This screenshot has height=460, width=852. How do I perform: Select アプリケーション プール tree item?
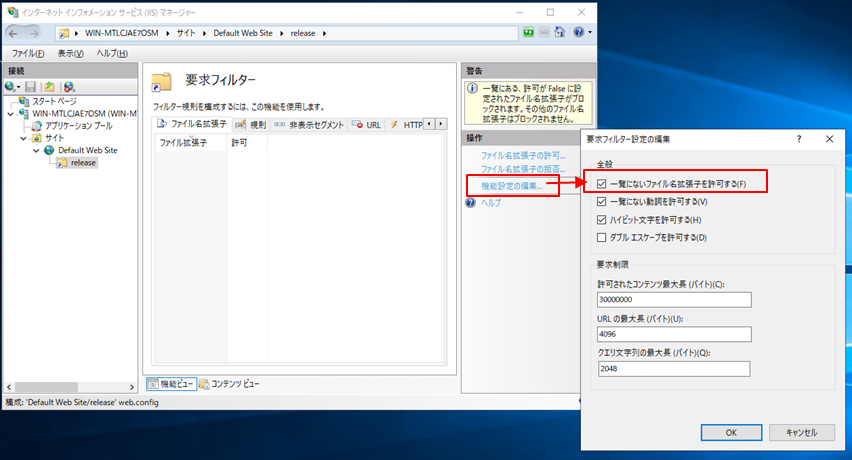click(78, 125)
